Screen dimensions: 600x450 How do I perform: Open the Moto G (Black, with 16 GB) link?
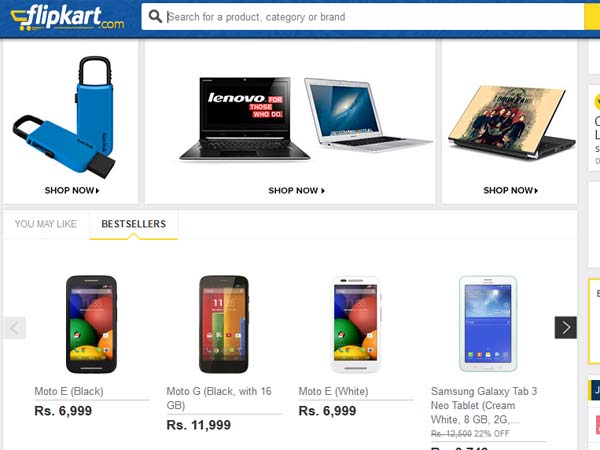click(x=219, y=398)
